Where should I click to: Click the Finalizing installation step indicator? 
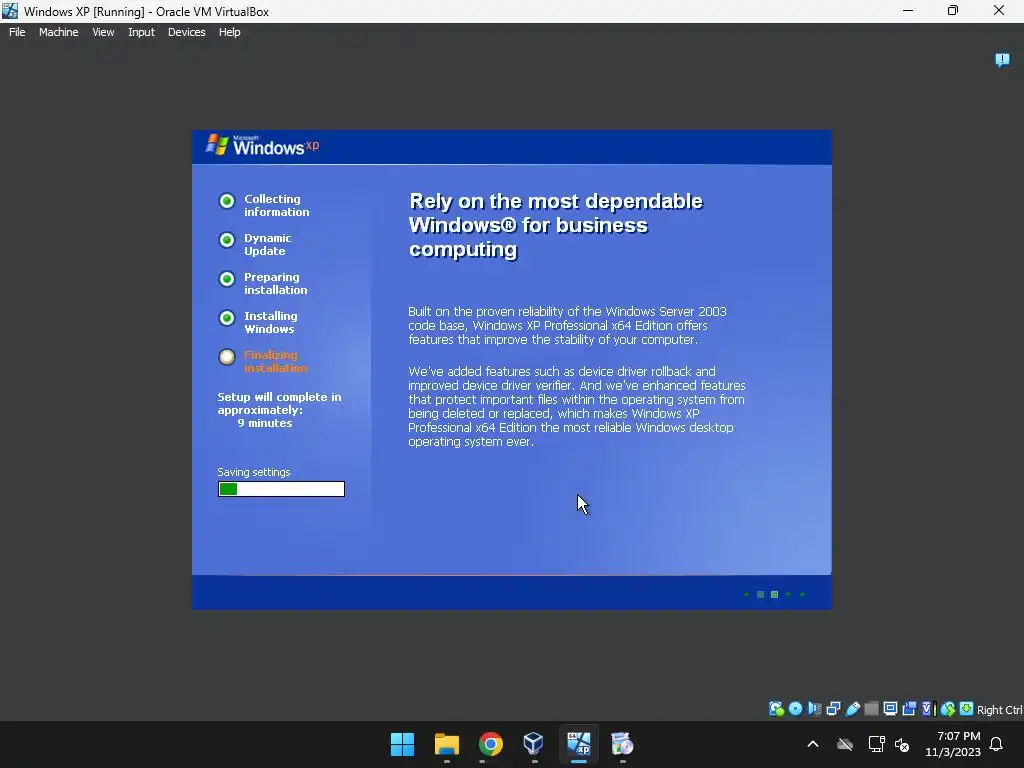(227, 357)
